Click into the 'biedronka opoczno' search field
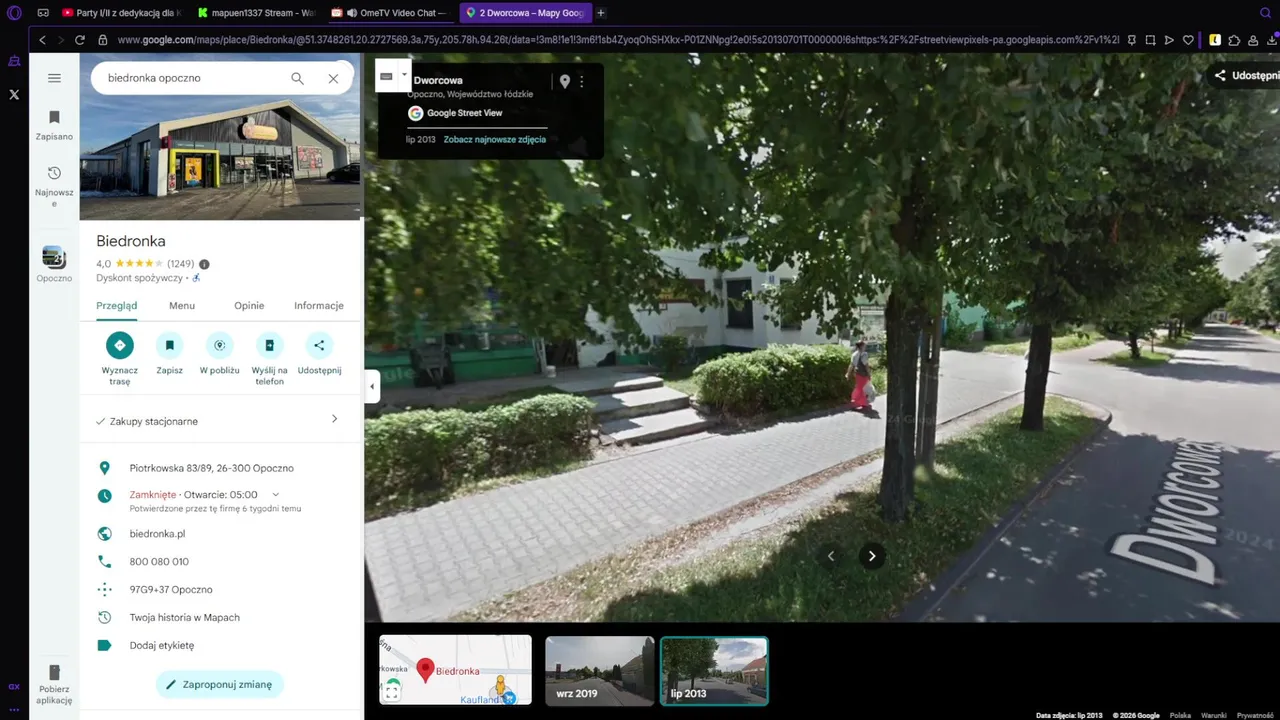The width and height of the screenshot is (1280, 720). point(190,78)
